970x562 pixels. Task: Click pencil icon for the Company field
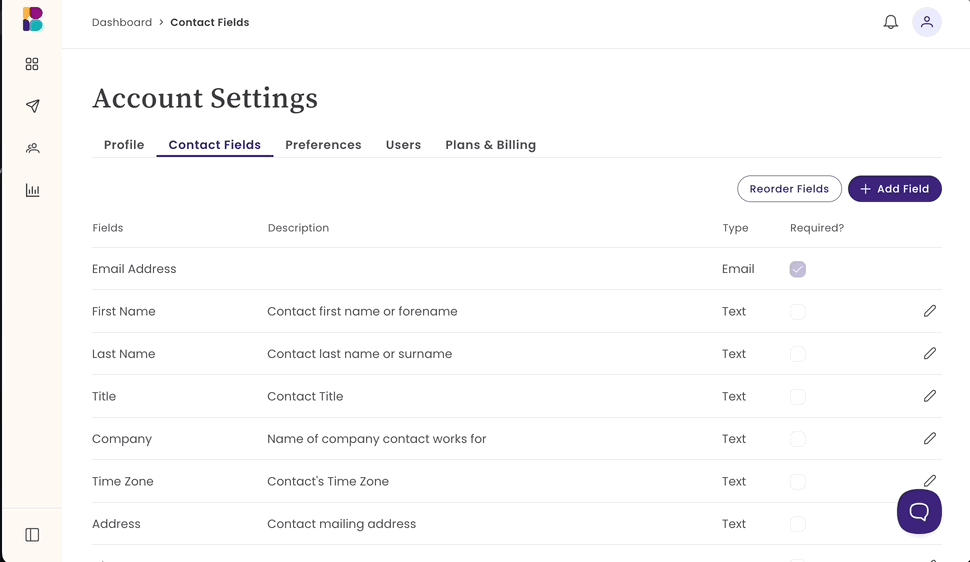pyautogui.click(x=929, y=438)
